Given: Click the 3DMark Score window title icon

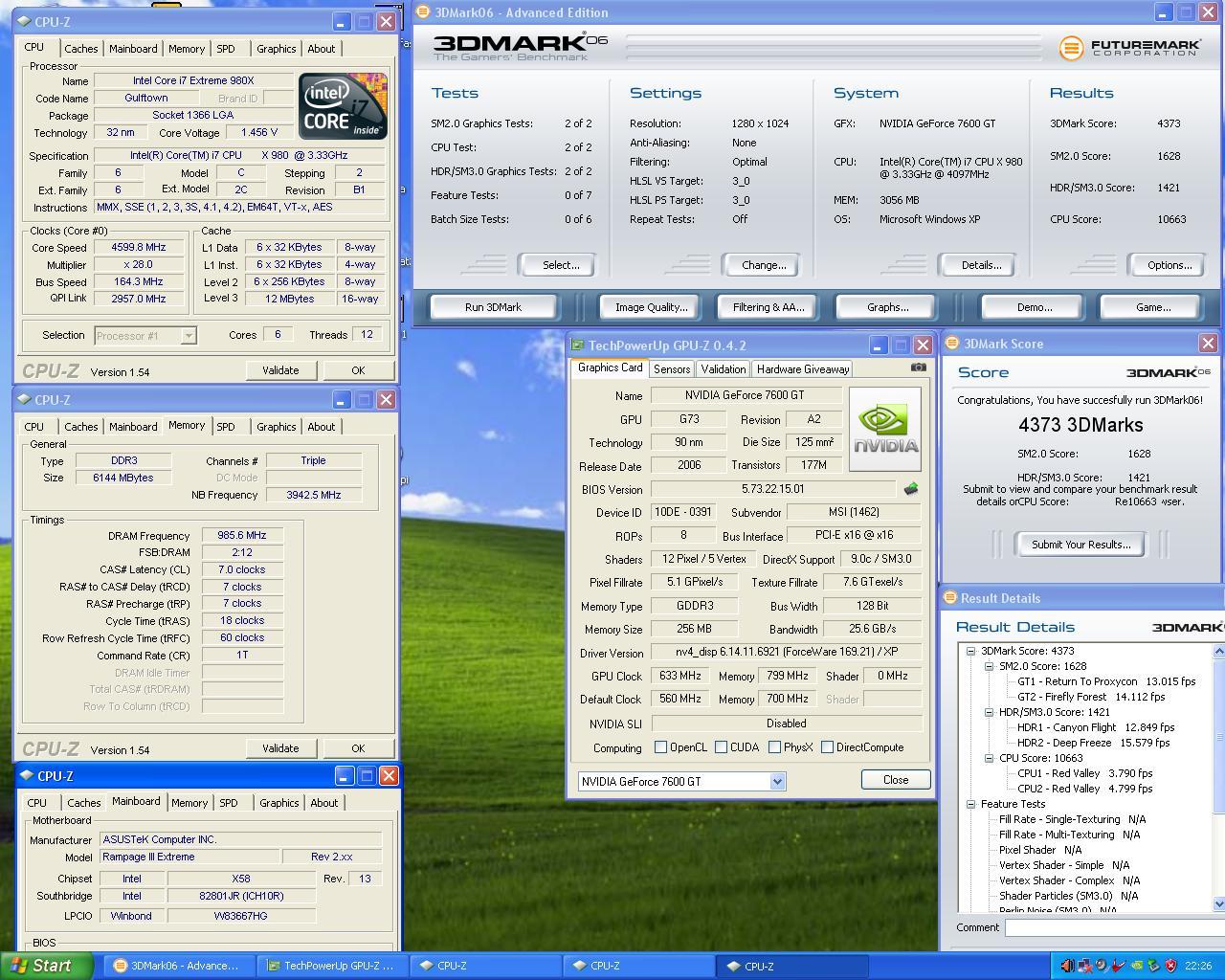Looking at the screenshot, I should [952, 344].
